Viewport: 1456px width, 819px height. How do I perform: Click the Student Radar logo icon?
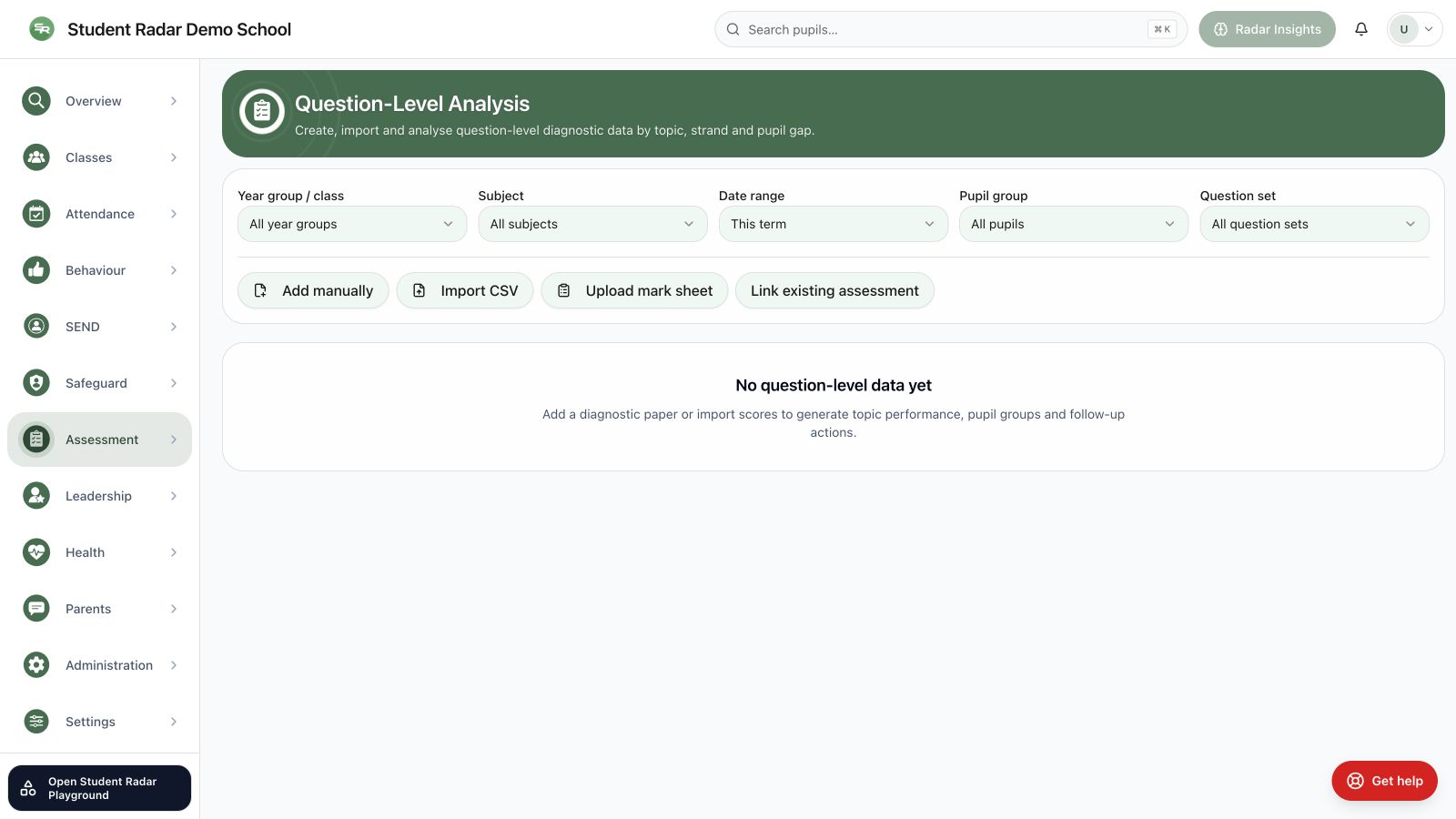pyautogui.click(x=42, y=29)
